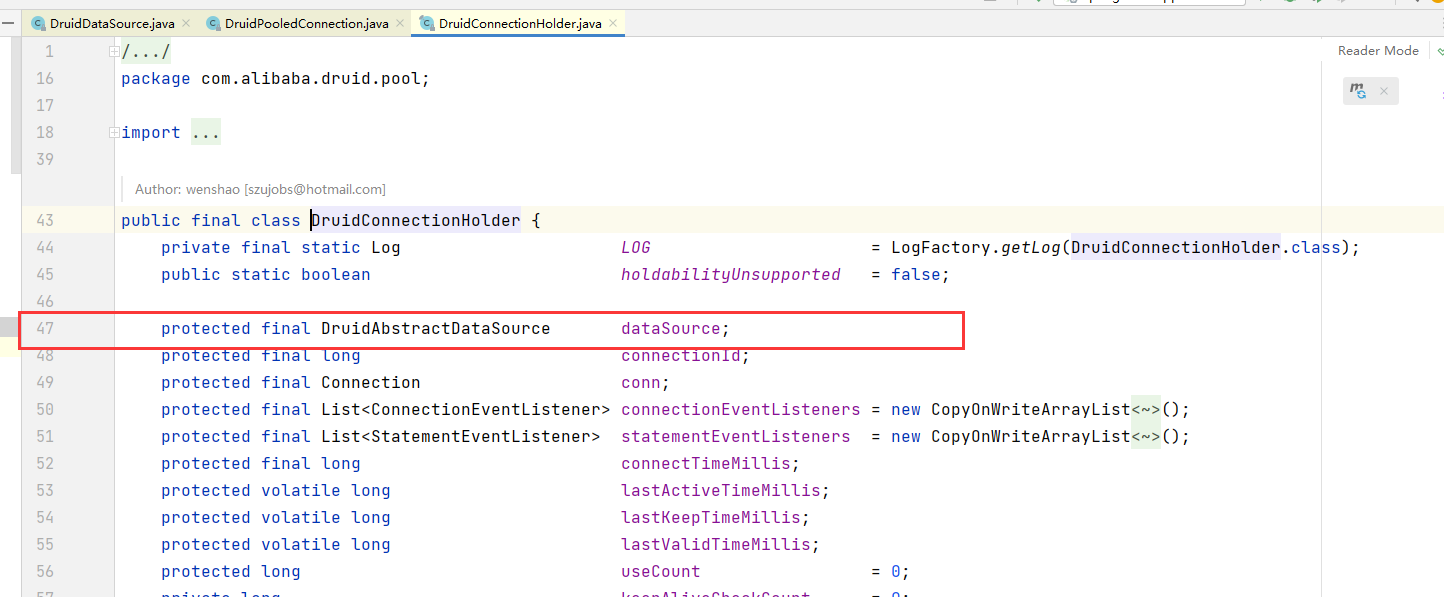Click the Connection type on line 49
Viewport: 1444px width, 597px height.
(x=371, y=383)
